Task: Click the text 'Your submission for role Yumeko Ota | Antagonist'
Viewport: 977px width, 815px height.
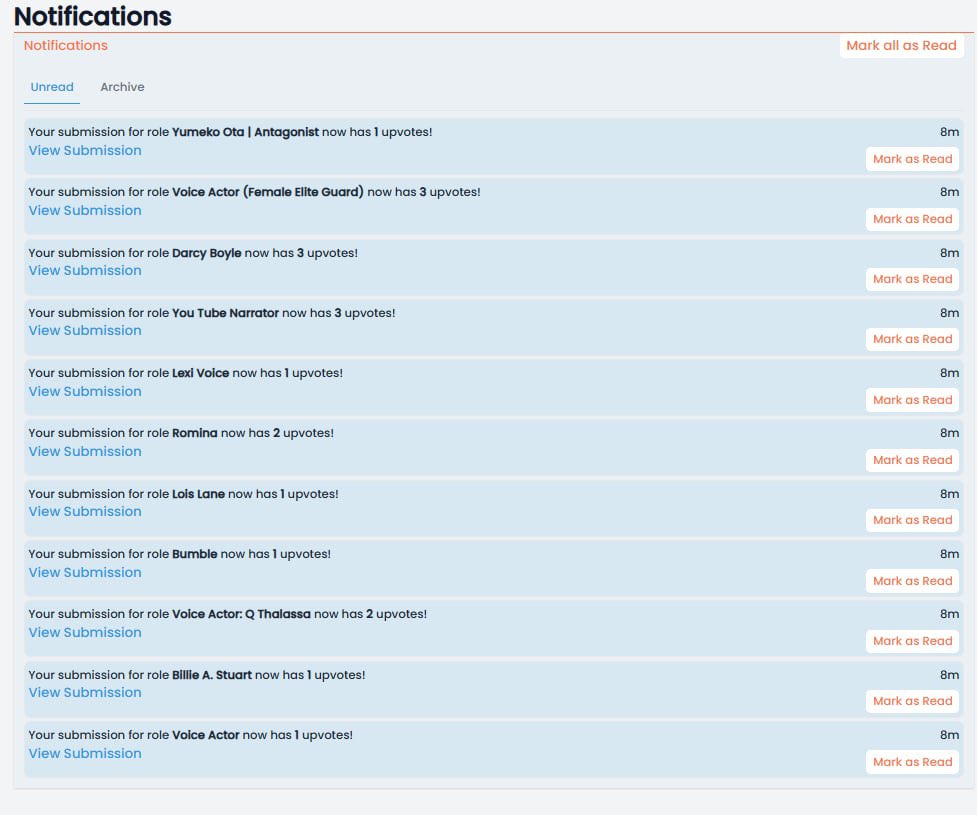Action: (173, 132)
